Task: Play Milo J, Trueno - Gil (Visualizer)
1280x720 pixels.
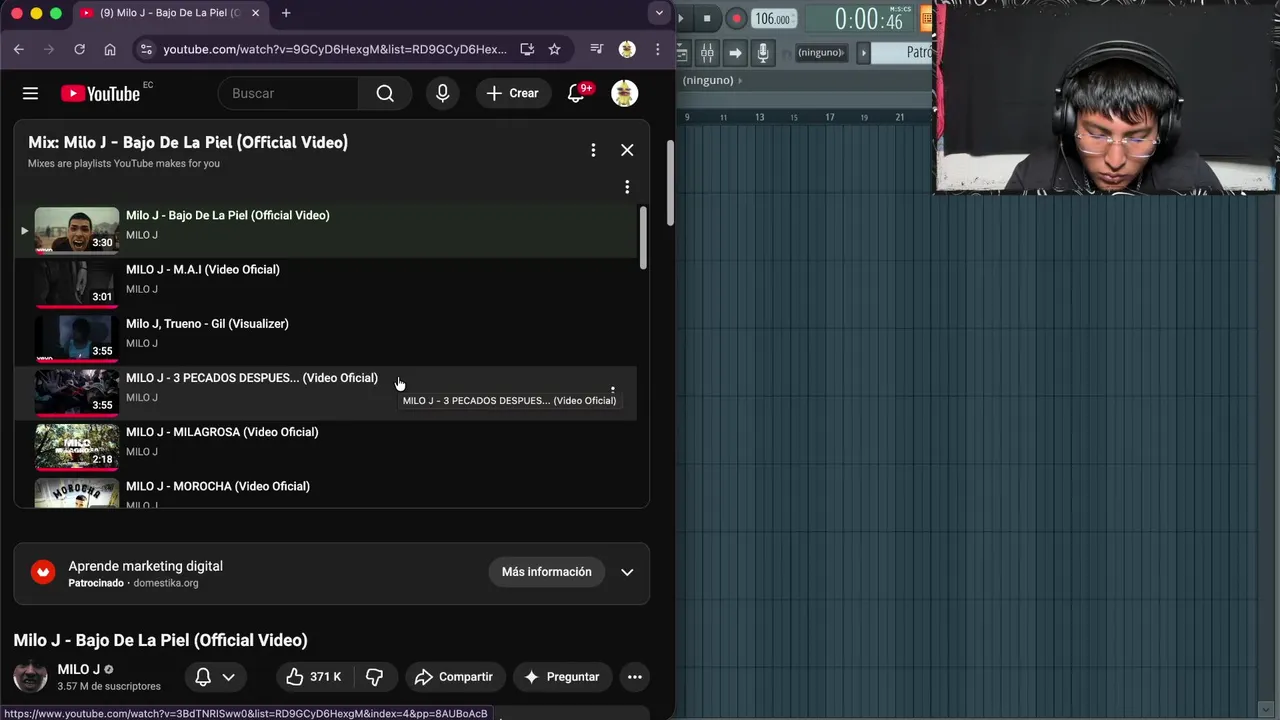Action: pyautogui.click(x=207, y=324)
